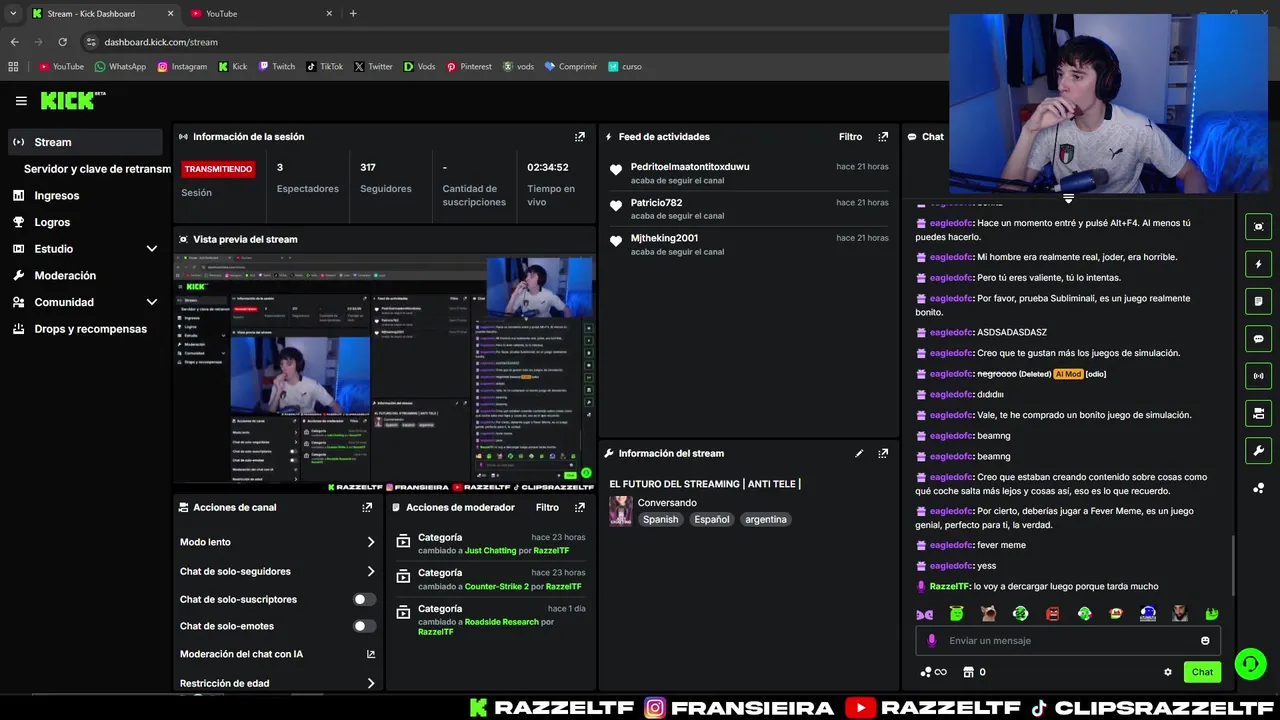Click the broadcast signal icon in right toolbar

(1259, 376)
